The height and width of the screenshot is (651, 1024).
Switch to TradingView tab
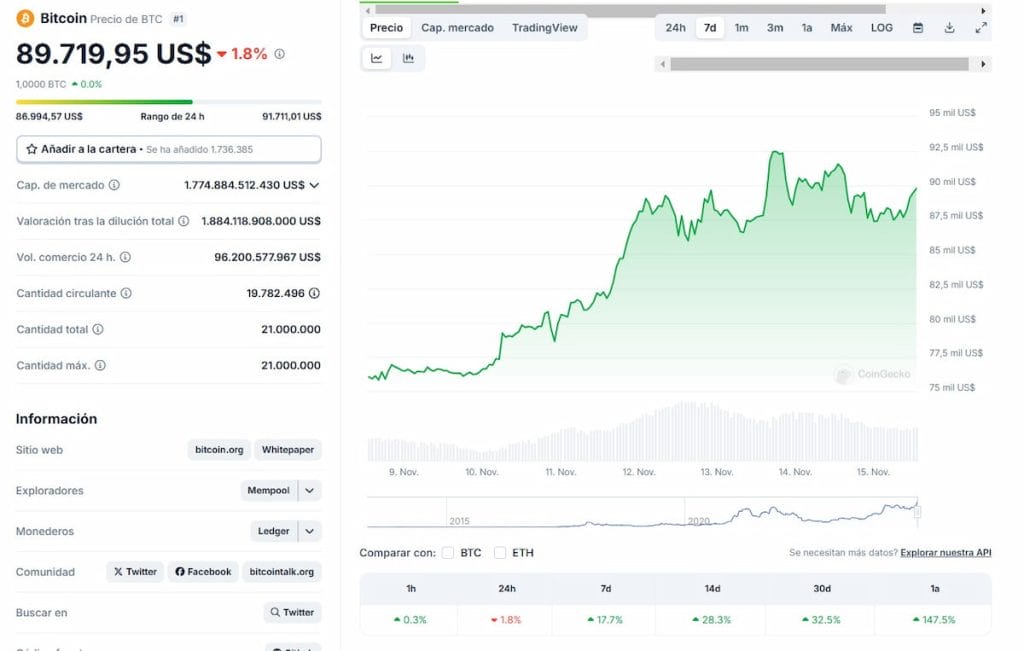(x=545, y=28)
